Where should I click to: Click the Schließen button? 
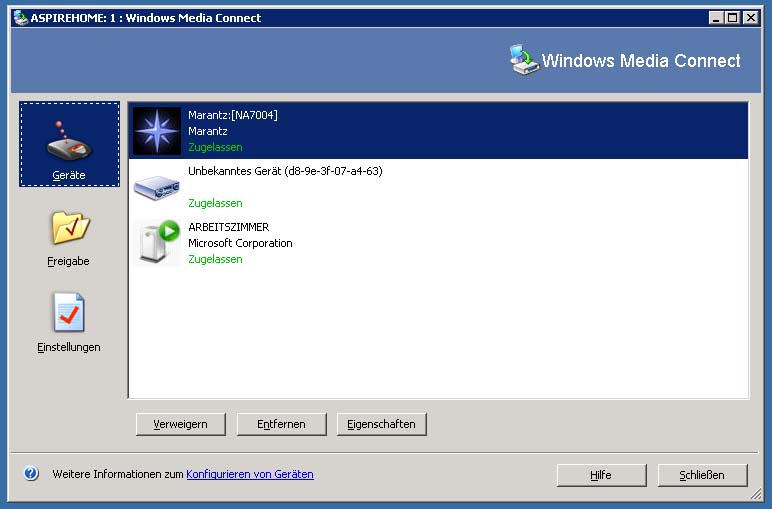pos(700,475)
